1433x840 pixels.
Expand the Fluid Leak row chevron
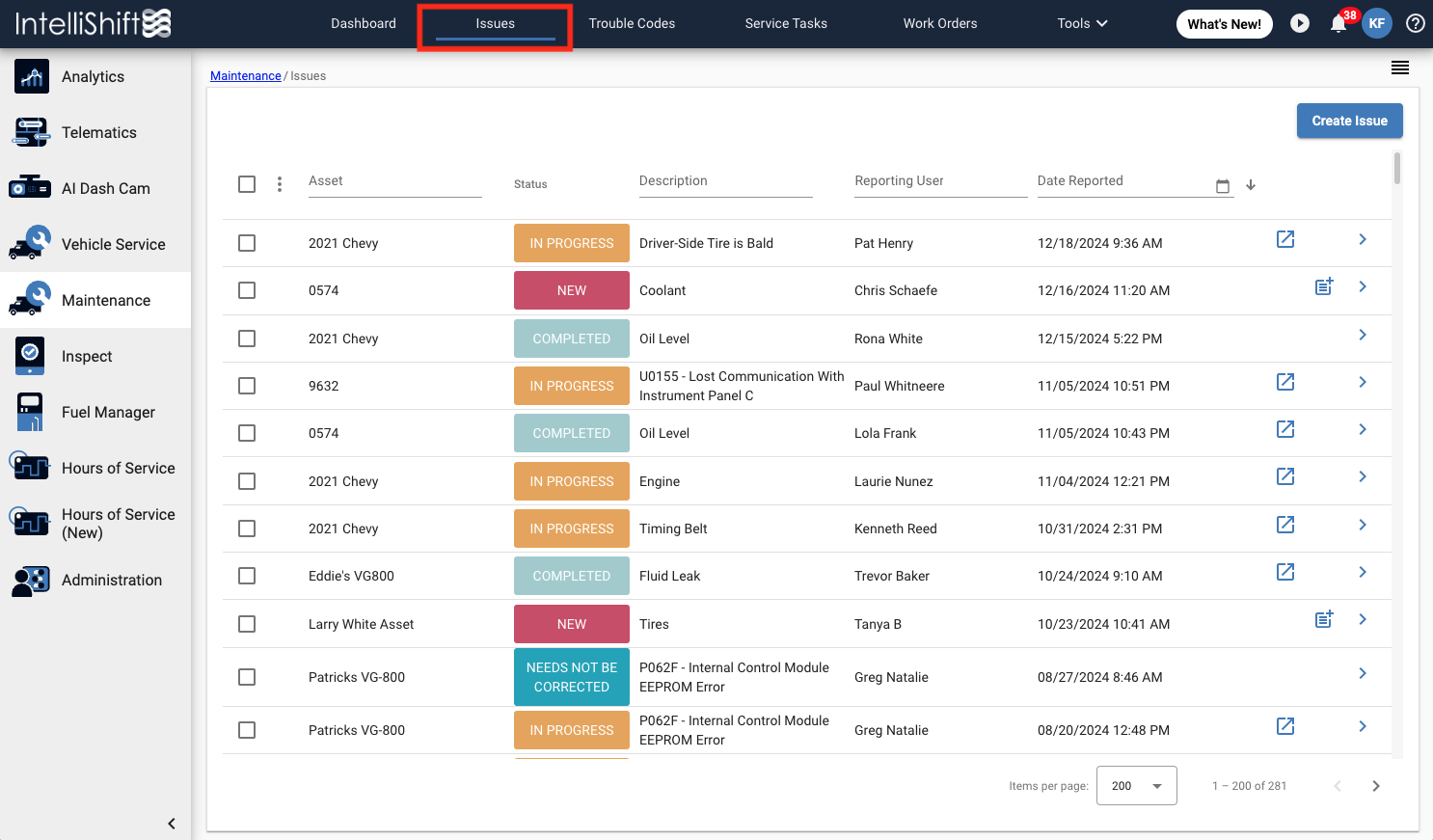click(1363, 572)
